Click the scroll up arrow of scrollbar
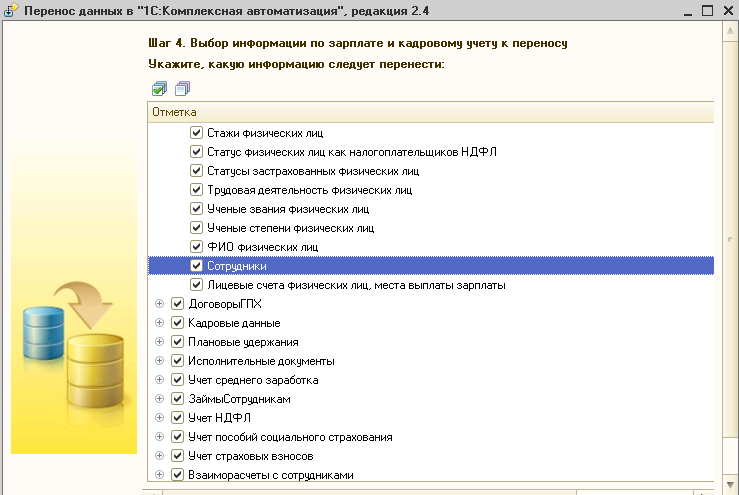739x495 pixels. [730, 31]
